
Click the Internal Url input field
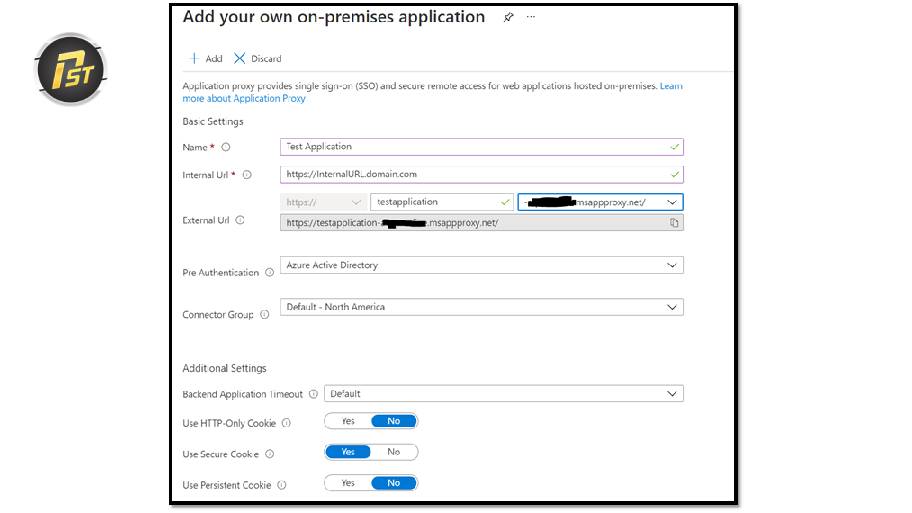482,174
